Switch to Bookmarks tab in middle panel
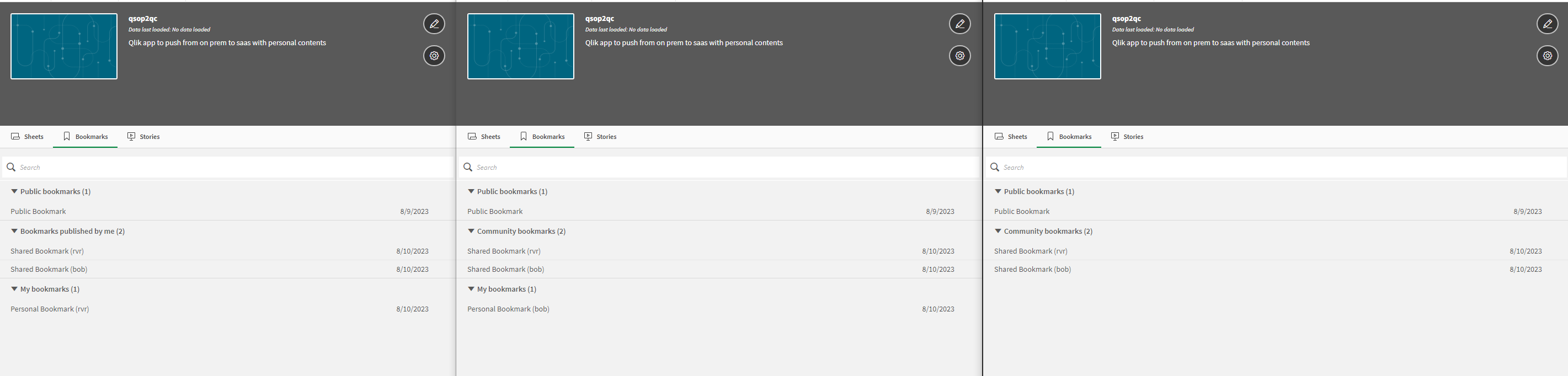The width and height of the screenshot is (1568, 376). [542, 136]
